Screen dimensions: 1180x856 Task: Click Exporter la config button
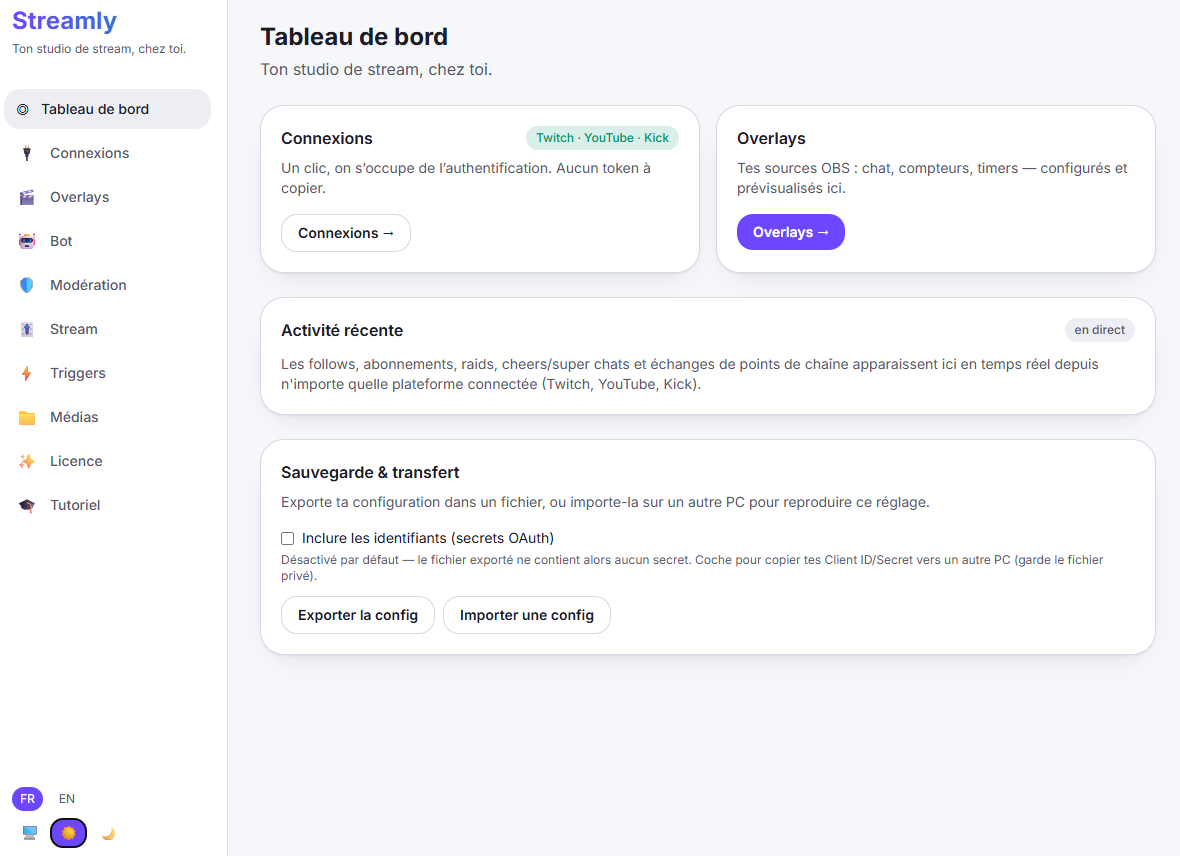point(357,615)
